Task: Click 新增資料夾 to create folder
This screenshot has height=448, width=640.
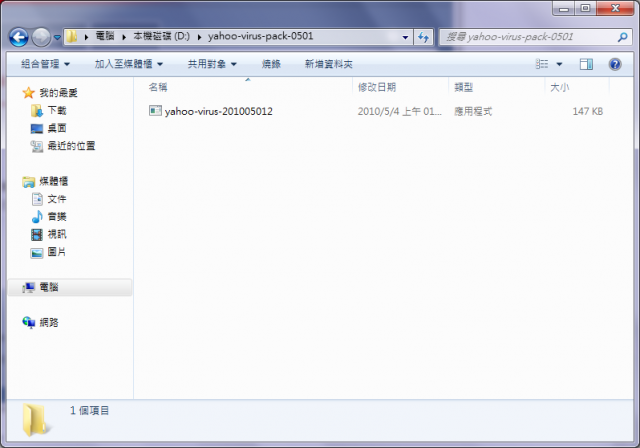Action: click(x=329, y=64)
